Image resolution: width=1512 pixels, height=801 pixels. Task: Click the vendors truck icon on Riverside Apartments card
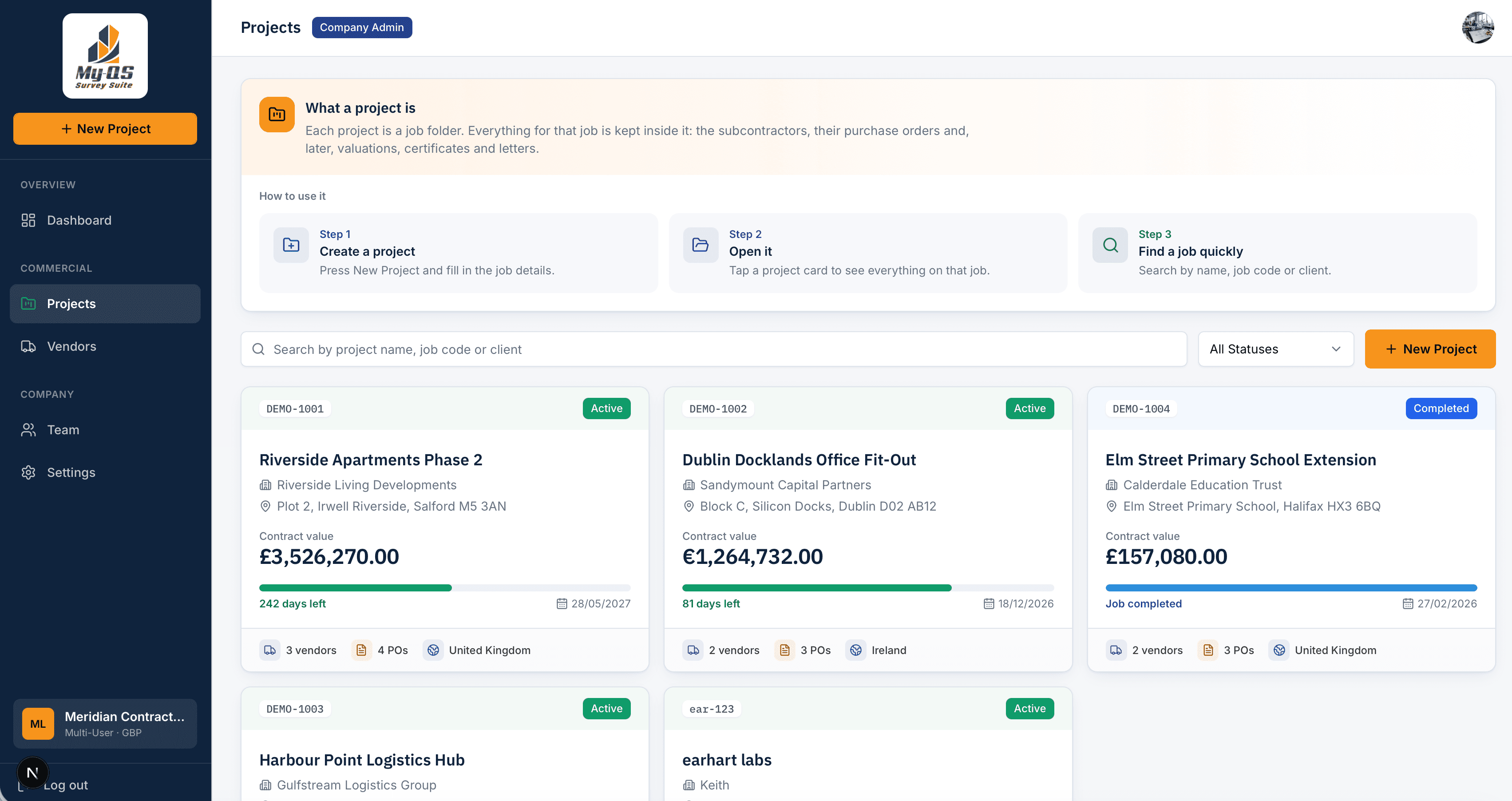[270, 650]
